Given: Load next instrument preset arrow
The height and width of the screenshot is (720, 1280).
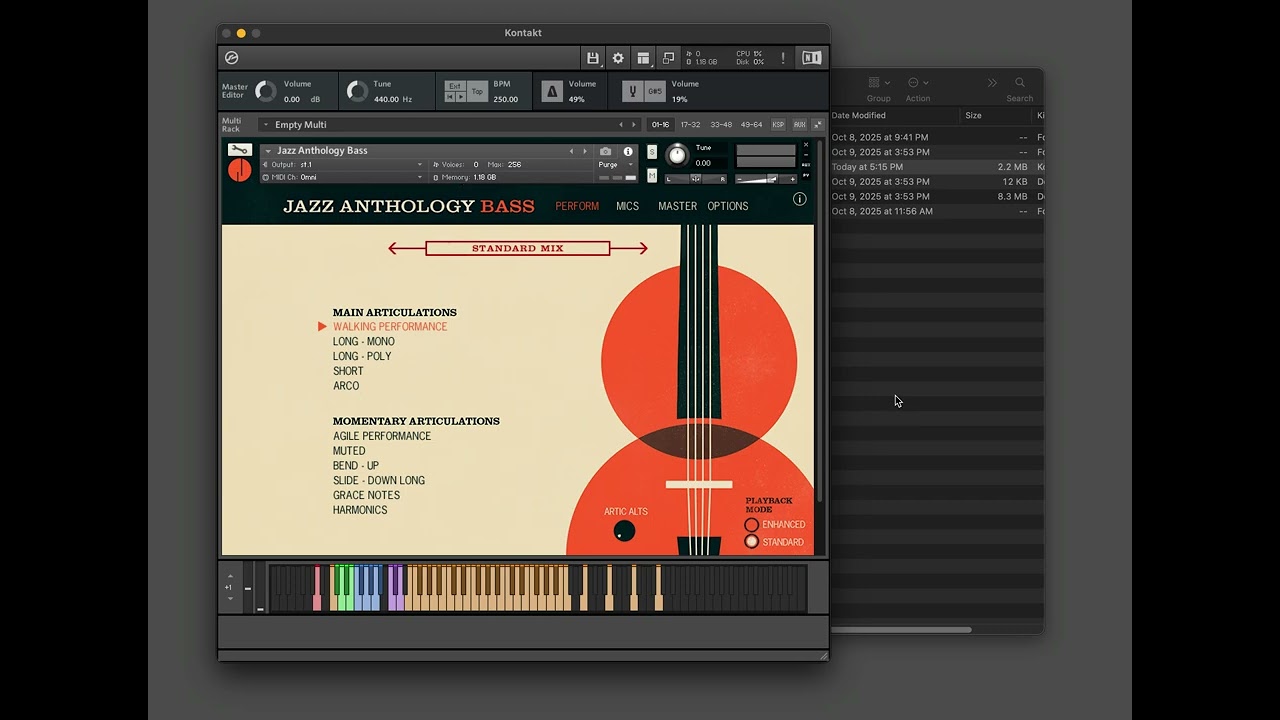Looking at the screenshot, I should [x=585, y=151].
